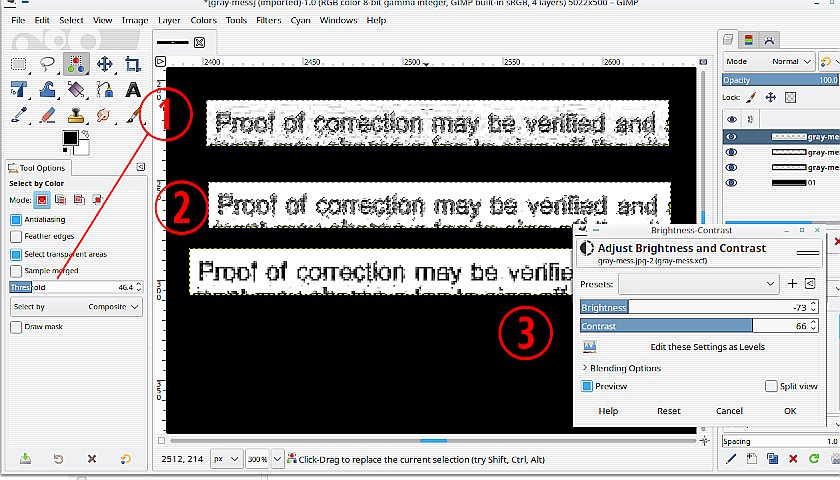Activate the Text tool
This screenshot has height=480, width=840.
pos(132,89)
